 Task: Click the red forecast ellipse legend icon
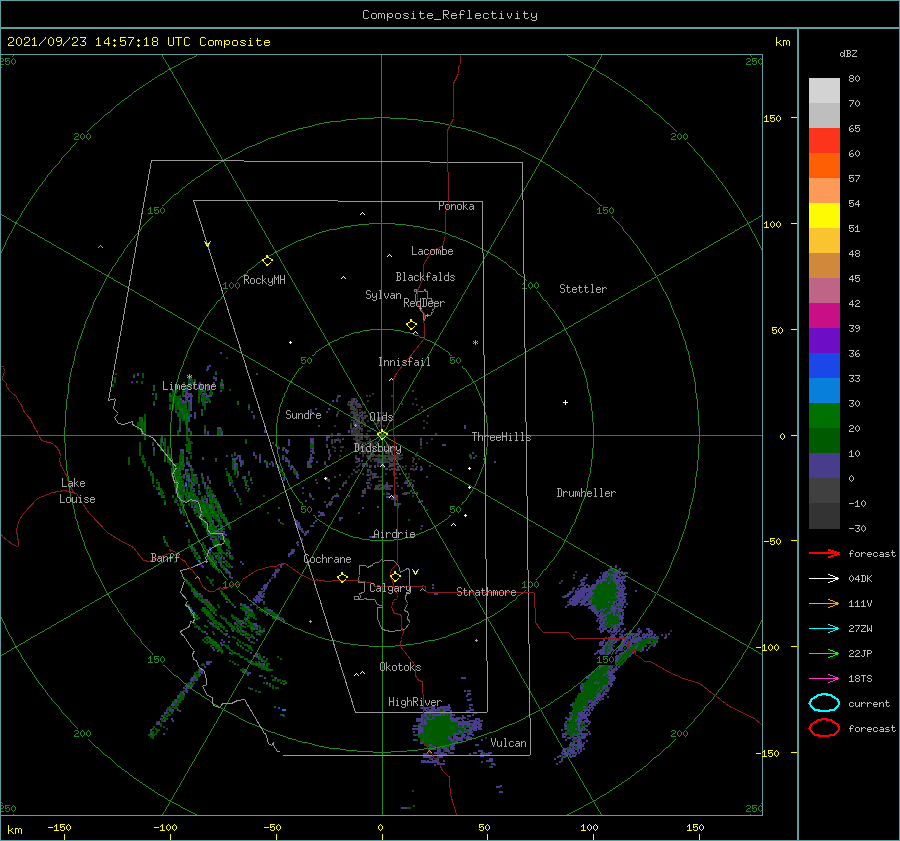[x=824, y=728]
